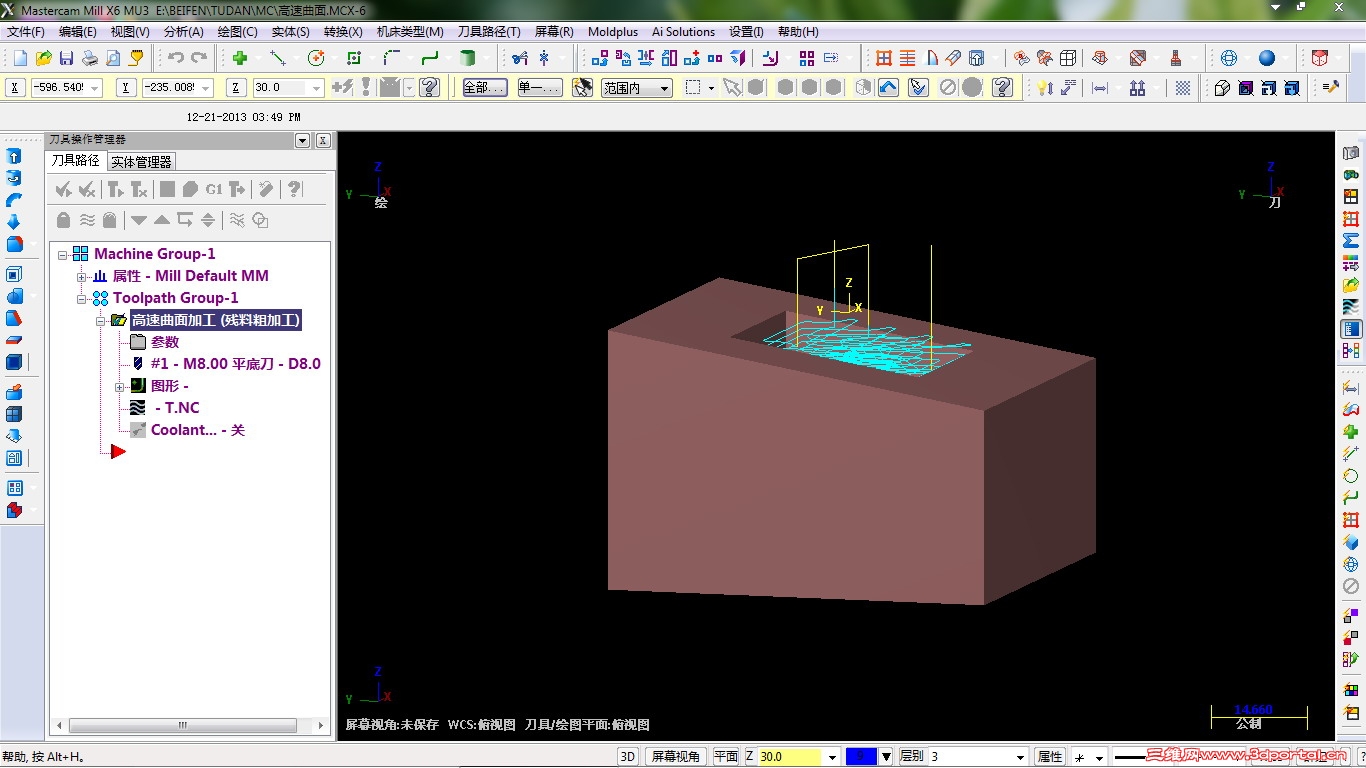Switch to the 刀具路径 tab

(76, 160)
